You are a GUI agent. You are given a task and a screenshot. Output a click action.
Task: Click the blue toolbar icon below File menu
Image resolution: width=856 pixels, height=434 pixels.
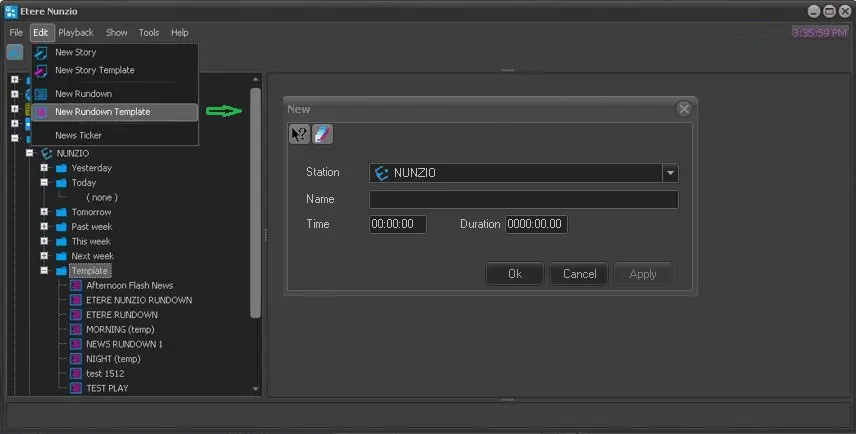(x=15, y=52)
